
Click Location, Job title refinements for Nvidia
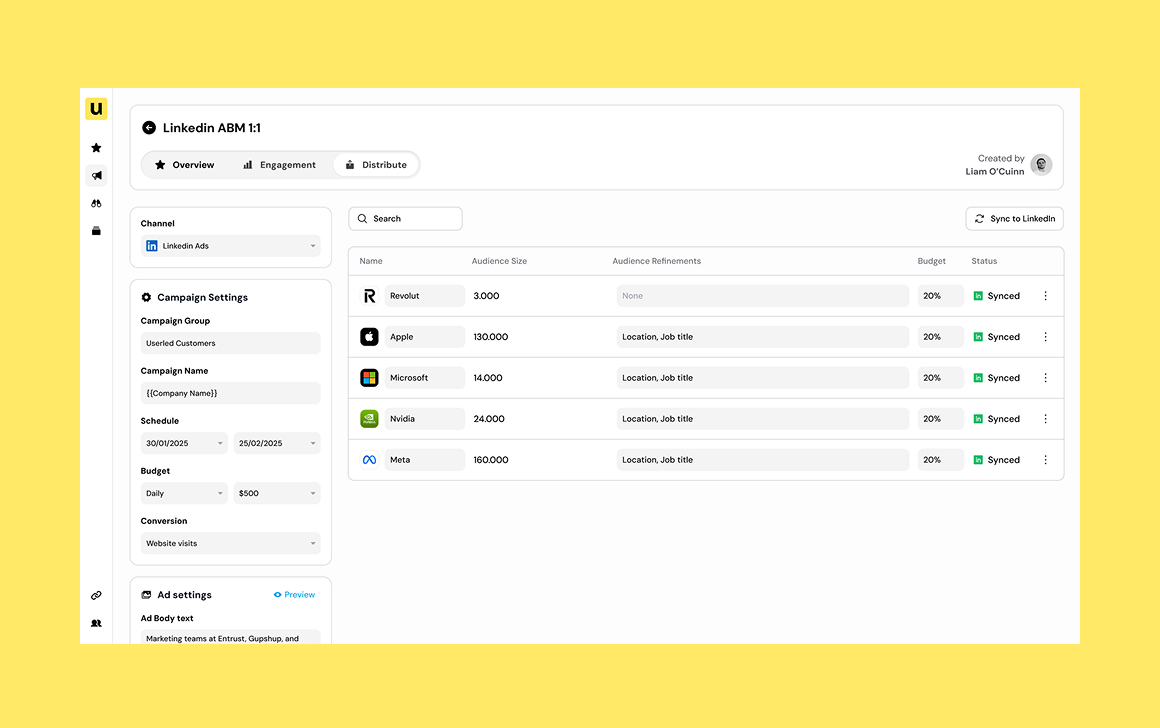pyautogui.click(x=763, y=419)
